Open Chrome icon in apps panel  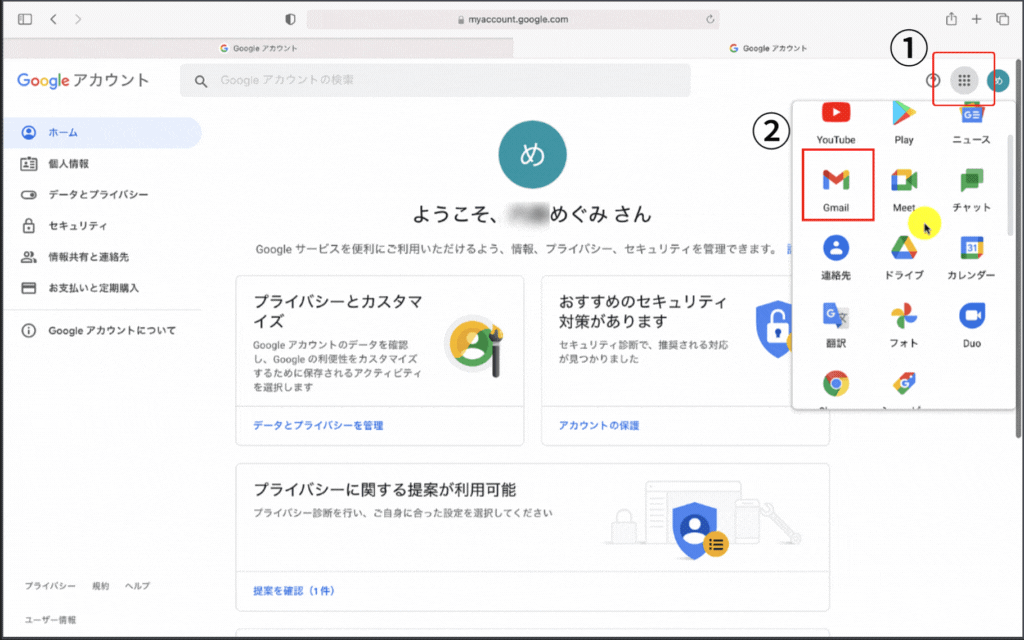(x=836, y=384)
